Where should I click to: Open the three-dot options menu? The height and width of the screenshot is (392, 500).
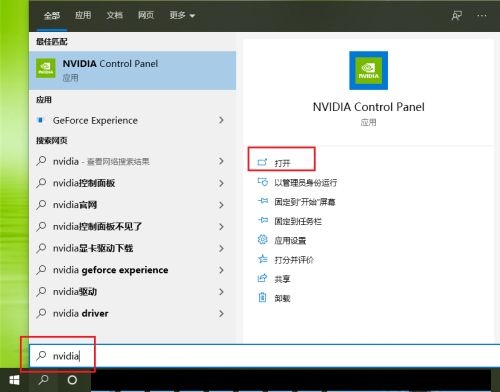point(482,15)
